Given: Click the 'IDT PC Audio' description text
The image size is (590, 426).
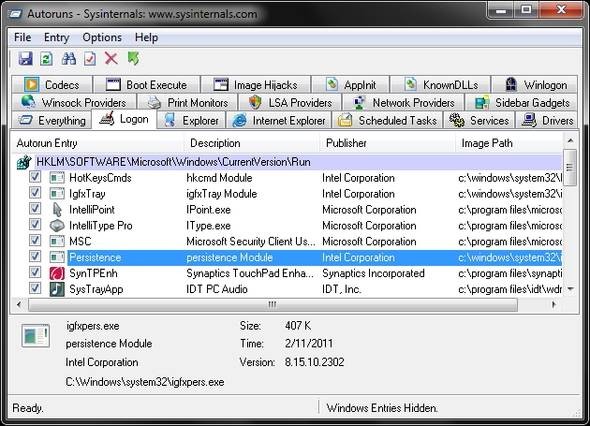Looking at the screenshot, I should [217, 289].
